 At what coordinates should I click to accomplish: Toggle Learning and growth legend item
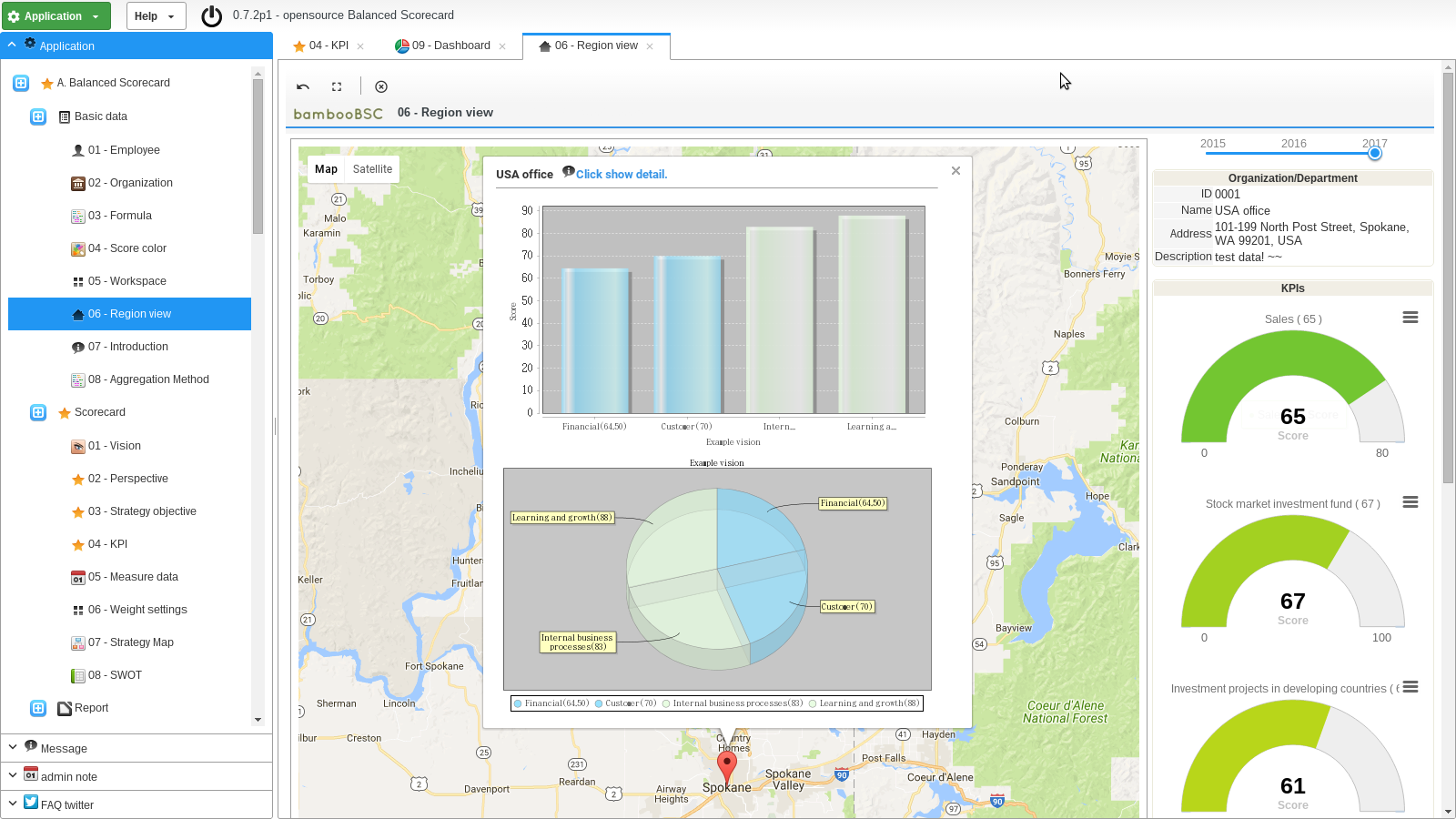point(864,703)
